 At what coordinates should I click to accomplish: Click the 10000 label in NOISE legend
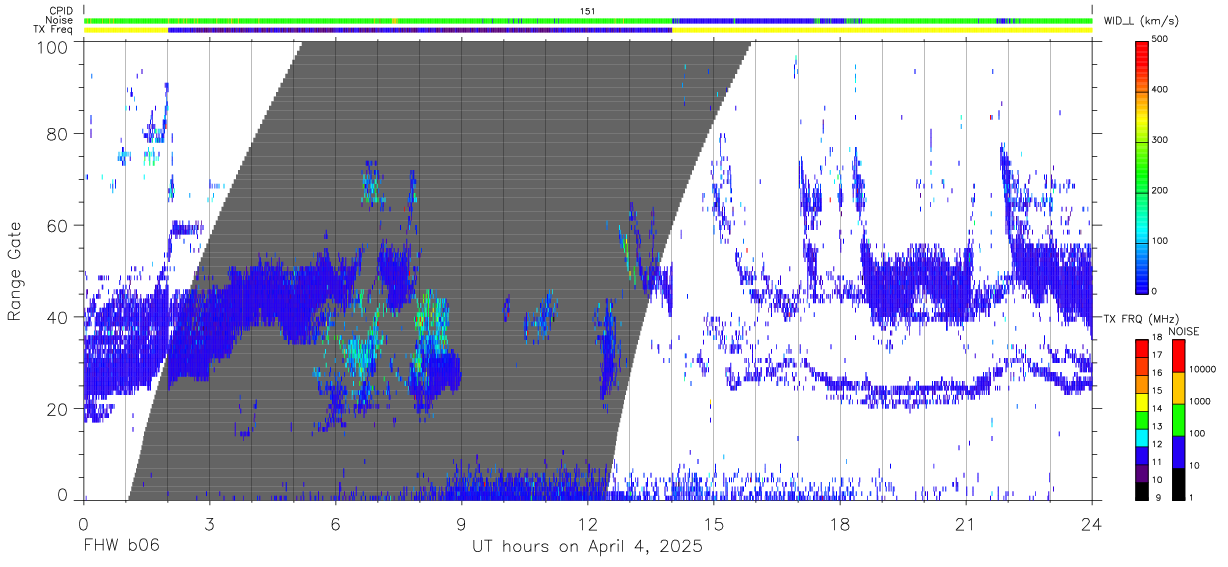[x=1203, y=370]
